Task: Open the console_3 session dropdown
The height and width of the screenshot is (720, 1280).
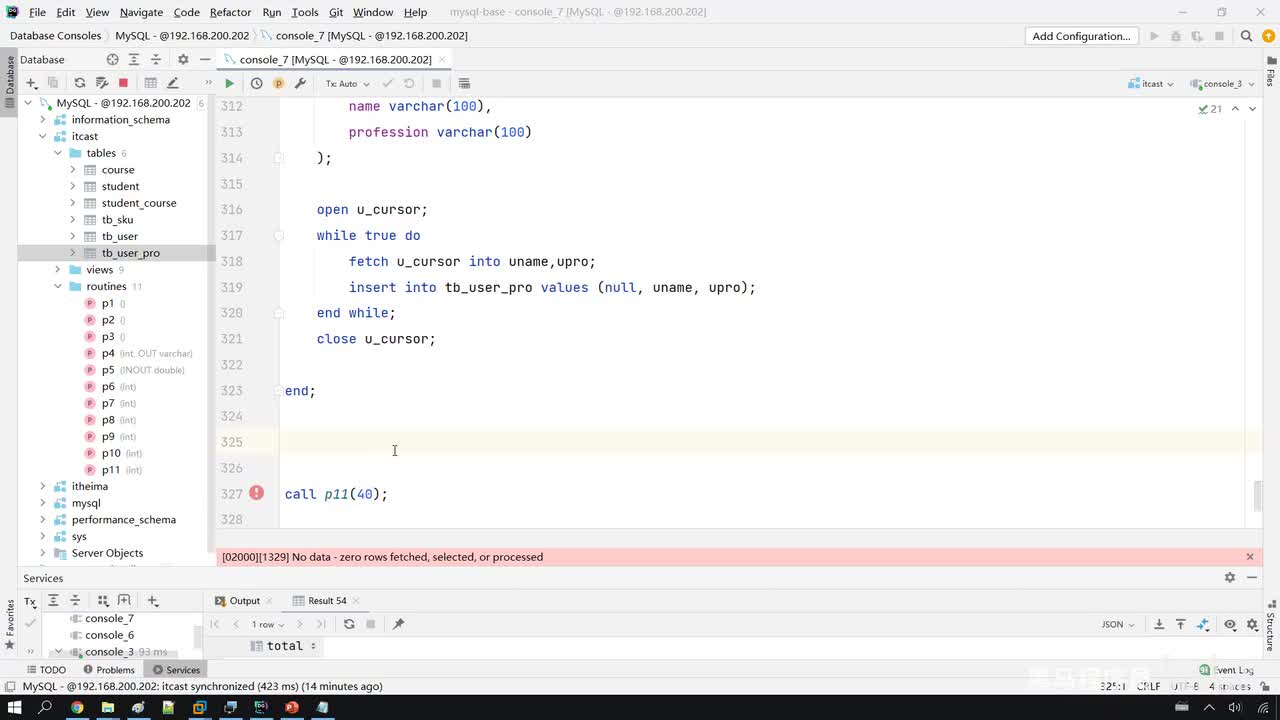Action: coord(1222,83)
